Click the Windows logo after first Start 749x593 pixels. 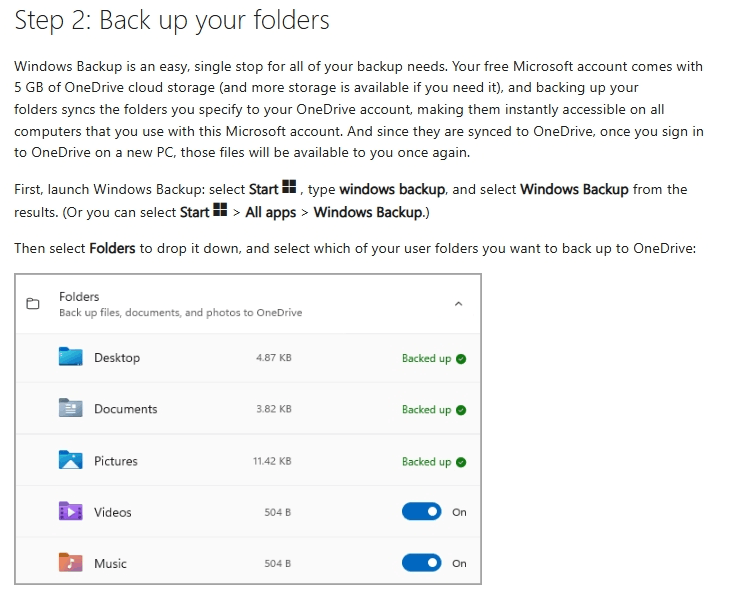click(x=289, y=187)
